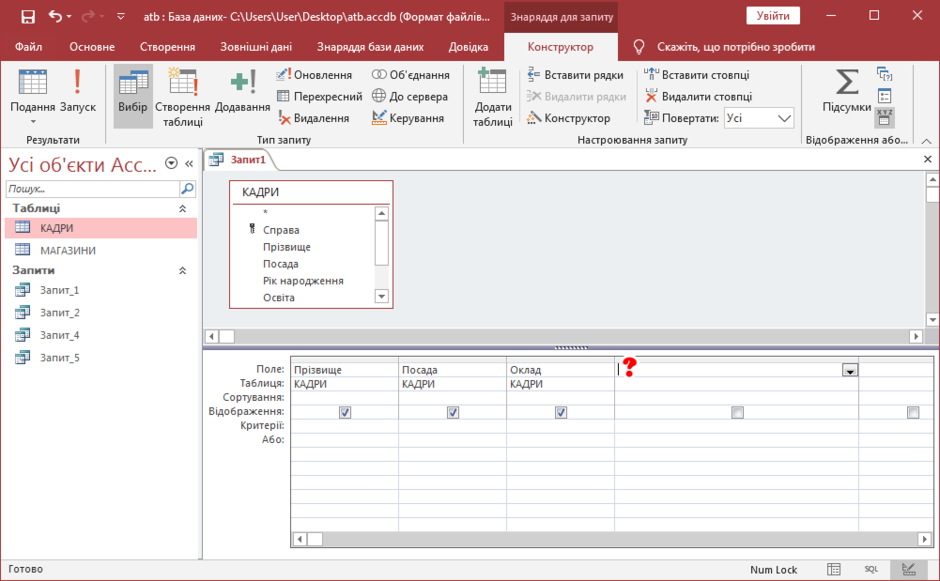Open the Зовнішні дані tab

[x=256, y=47]
